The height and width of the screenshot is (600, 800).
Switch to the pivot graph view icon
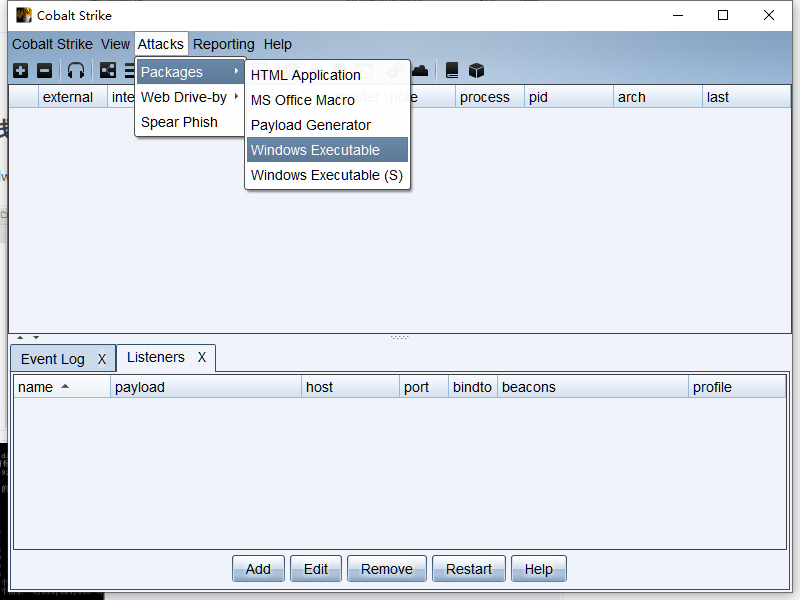click(x=108, y=70)
